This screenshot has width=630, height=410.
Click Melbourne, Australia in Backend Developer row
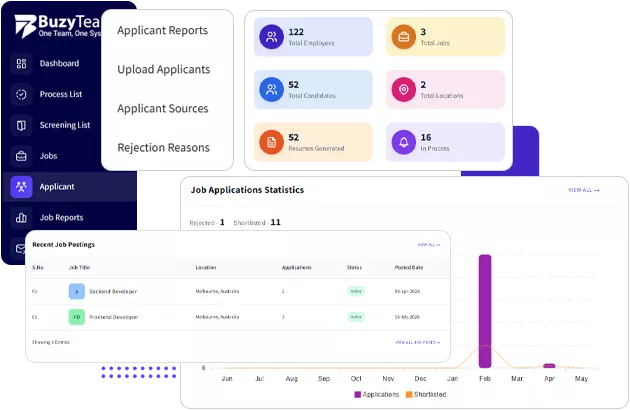pyautogui.click(x=217, y=291)
